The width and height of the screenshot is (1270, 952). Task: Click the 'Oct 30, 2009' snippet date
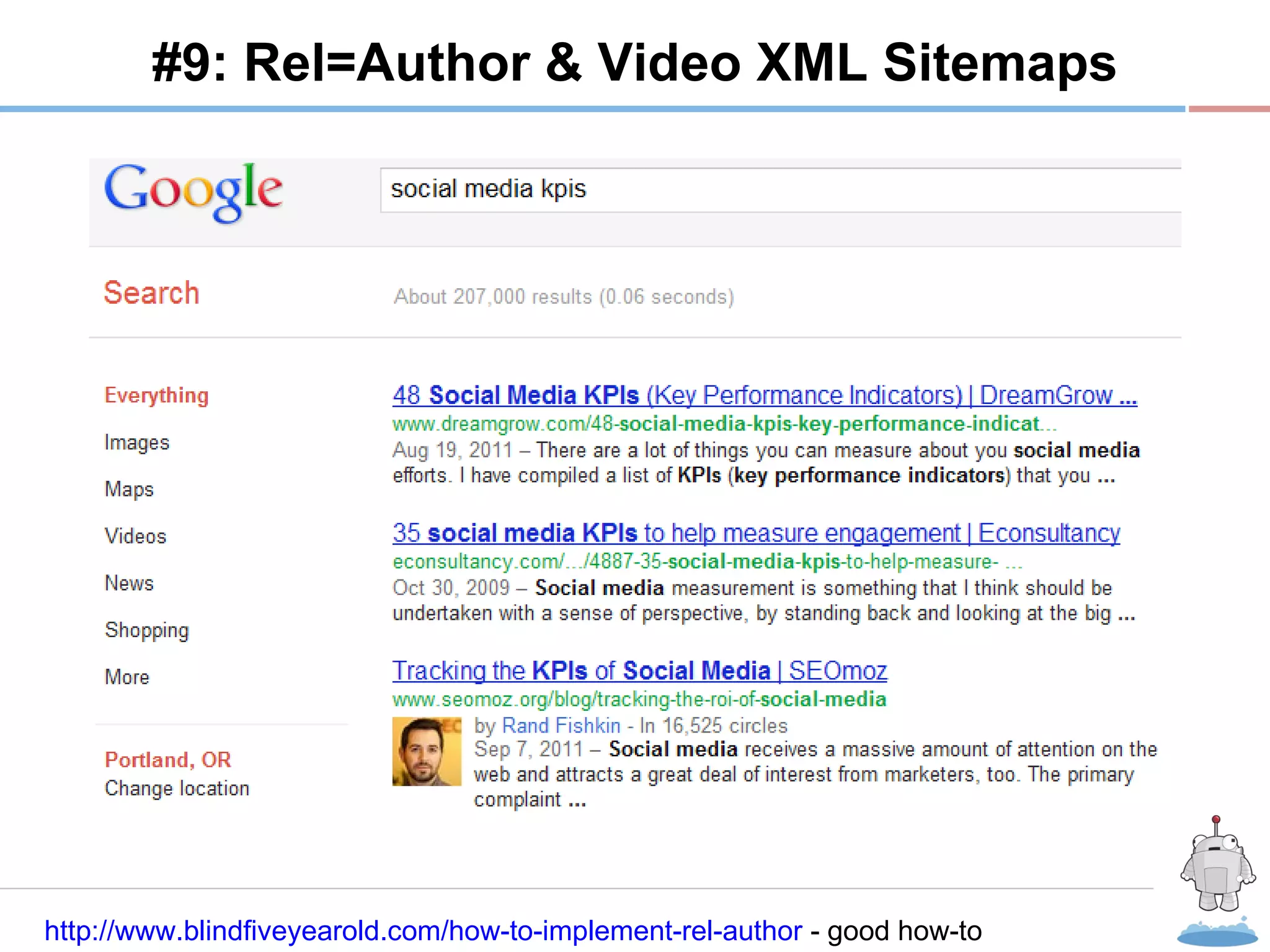[x=451, y=588]
